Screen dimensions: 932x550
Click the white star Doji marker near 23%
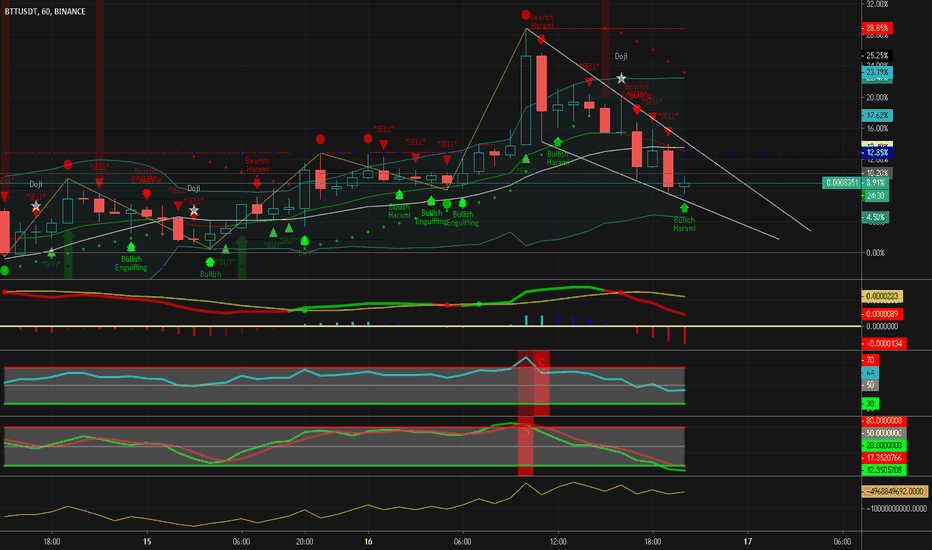point(621,78)
